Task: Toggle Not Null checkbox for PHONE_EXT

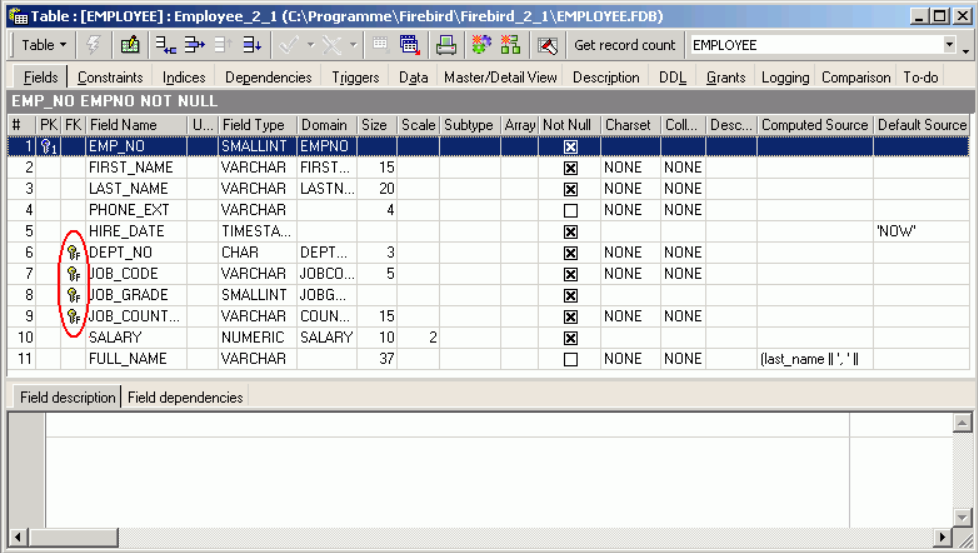Action: pyautogui.click(x=570, y=211)
